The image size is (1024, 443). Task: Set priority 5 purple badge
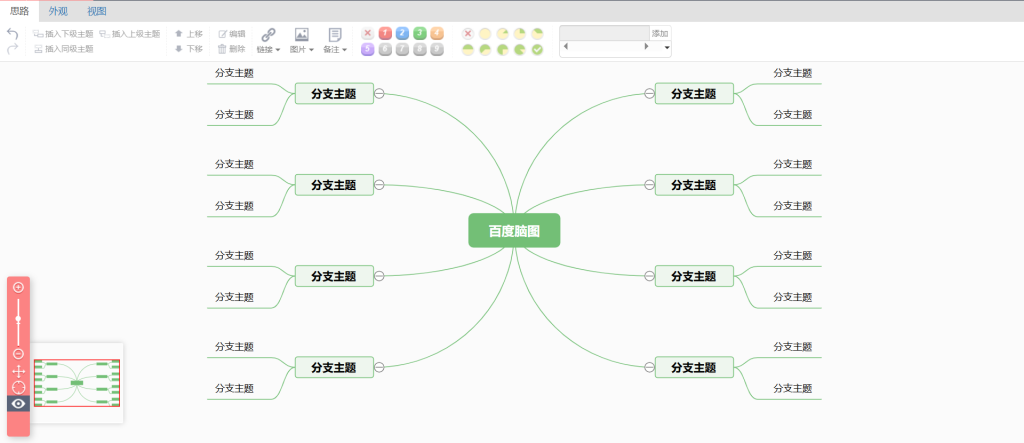[368, 50]
